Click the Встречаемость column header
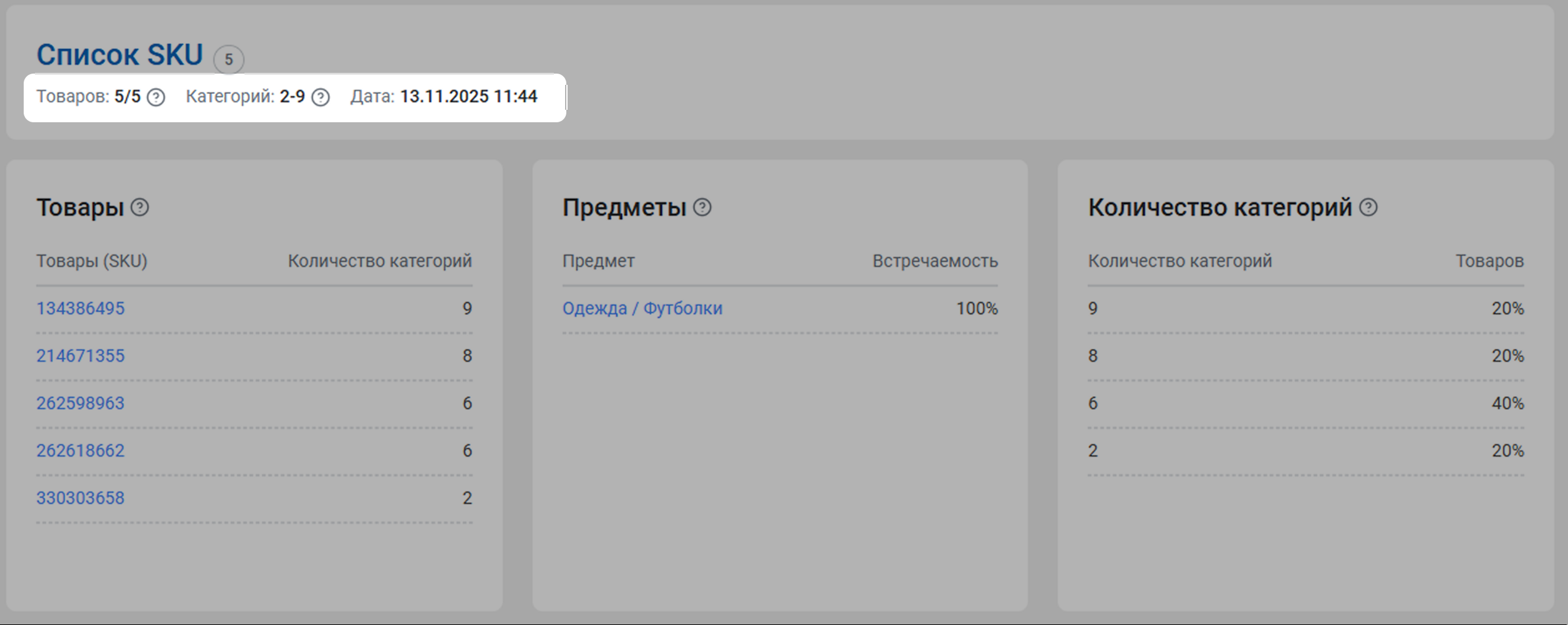The image size is (1568, 625). point(935,261)
